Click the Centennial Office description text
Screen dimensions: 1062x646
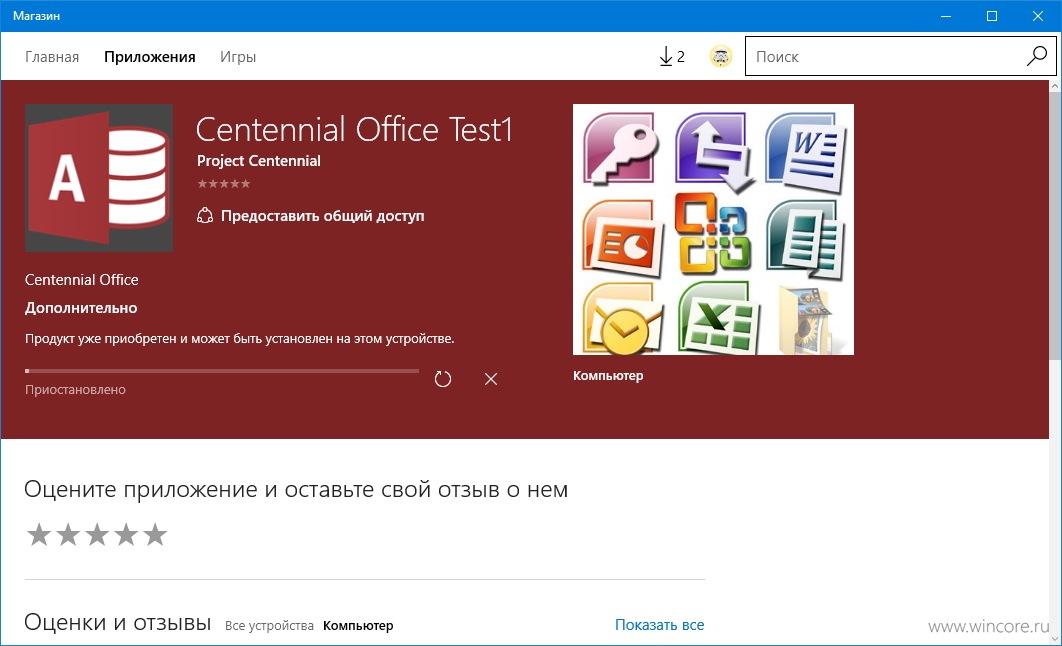point(81,280)
